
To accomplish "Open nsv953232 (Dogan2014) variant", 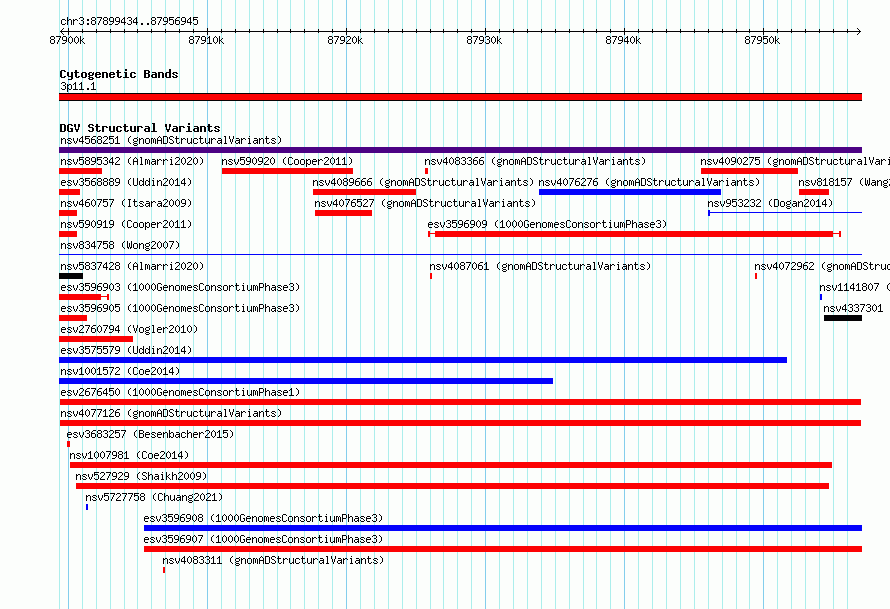I will [770, 203].
